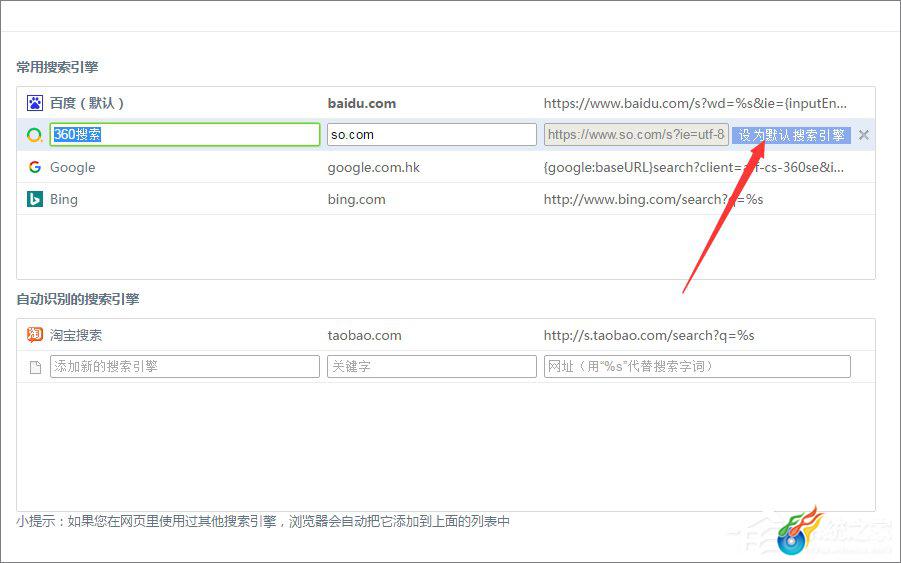Image resolution: width=901 pixels, height=563 pixels.
Task: Click the 360搜索 green circle icon
Action: 34,135
